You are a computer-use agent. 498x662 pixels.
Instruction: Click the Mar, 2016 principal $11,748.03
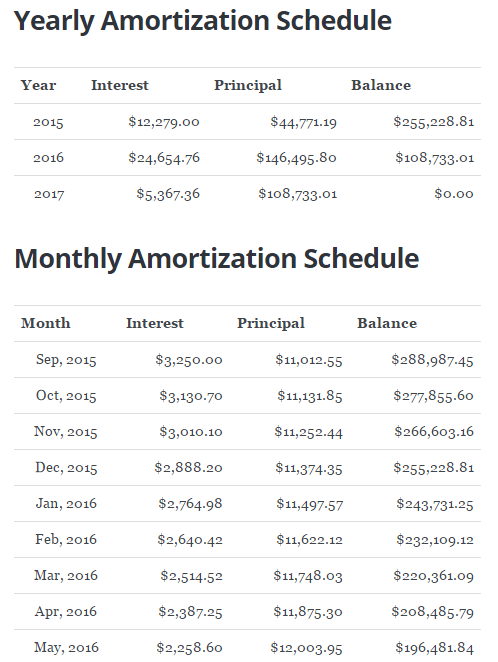(x=308, y=576)
